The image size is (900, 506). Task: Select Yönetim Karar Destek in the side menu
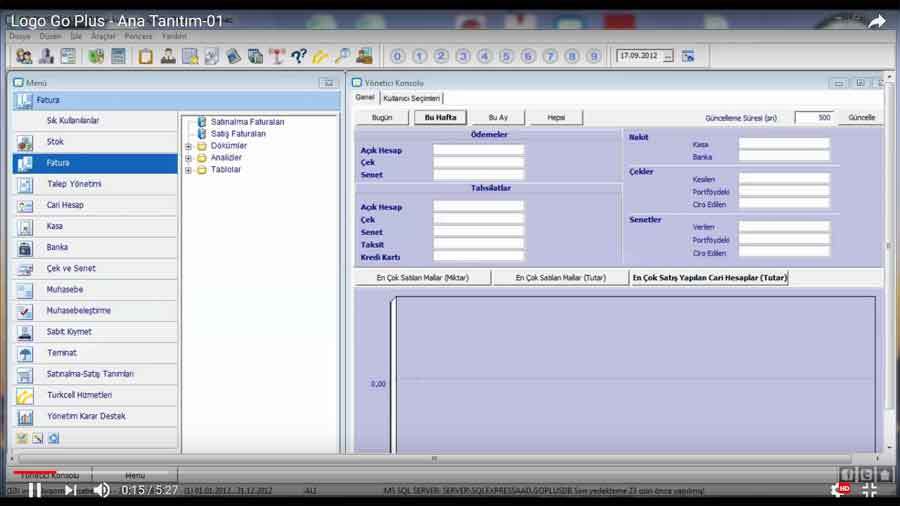(95, 417)
